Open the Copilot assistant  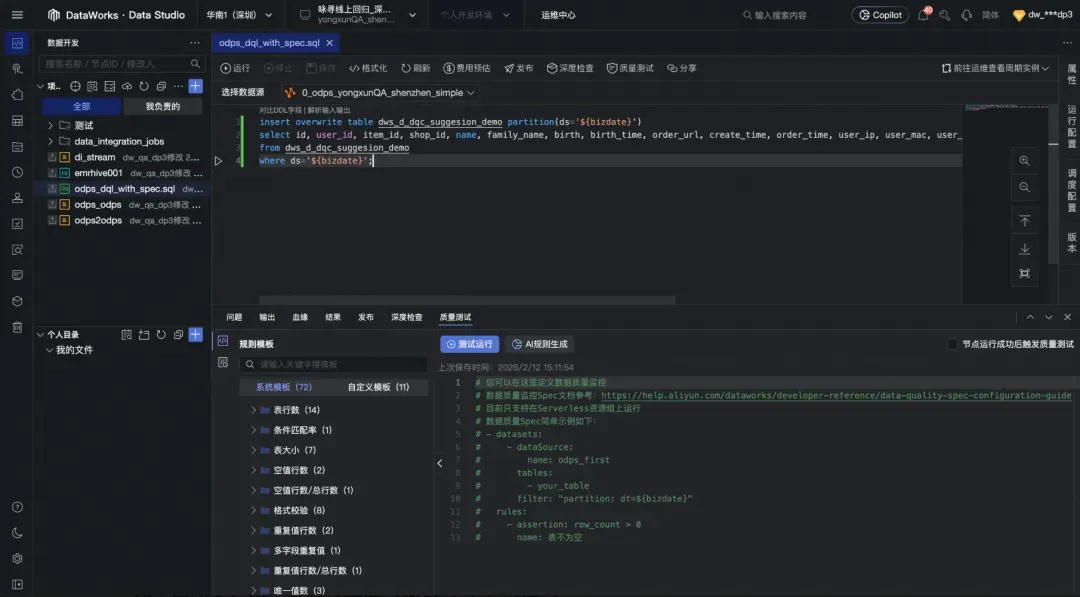tap(880, 14)
